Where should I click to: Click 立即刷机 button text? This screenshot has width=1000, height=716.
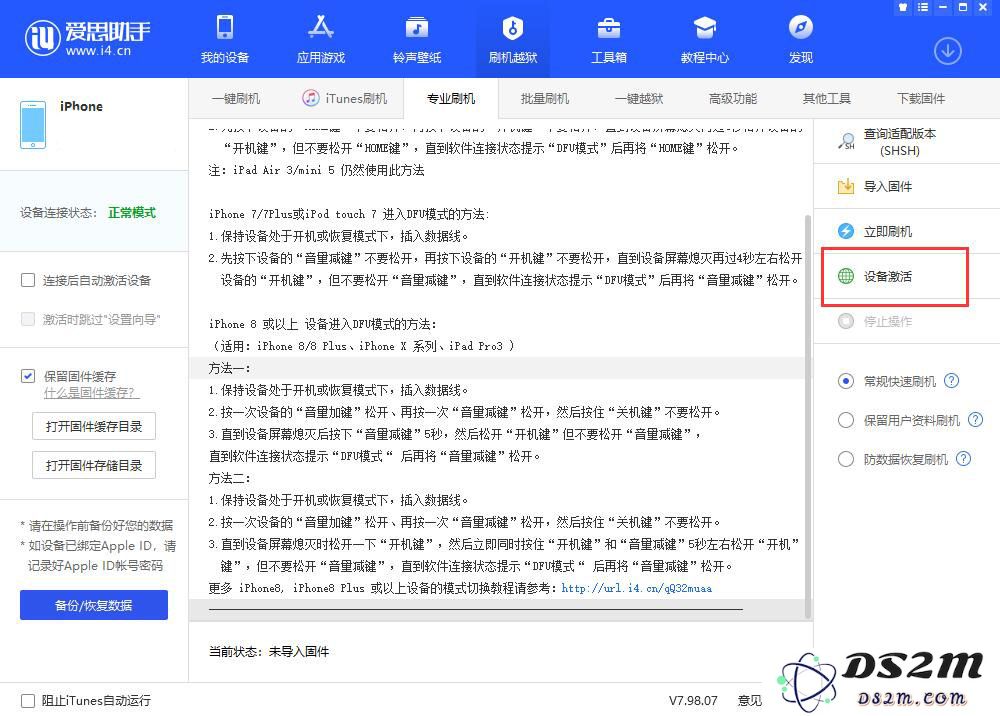point(888,231)
